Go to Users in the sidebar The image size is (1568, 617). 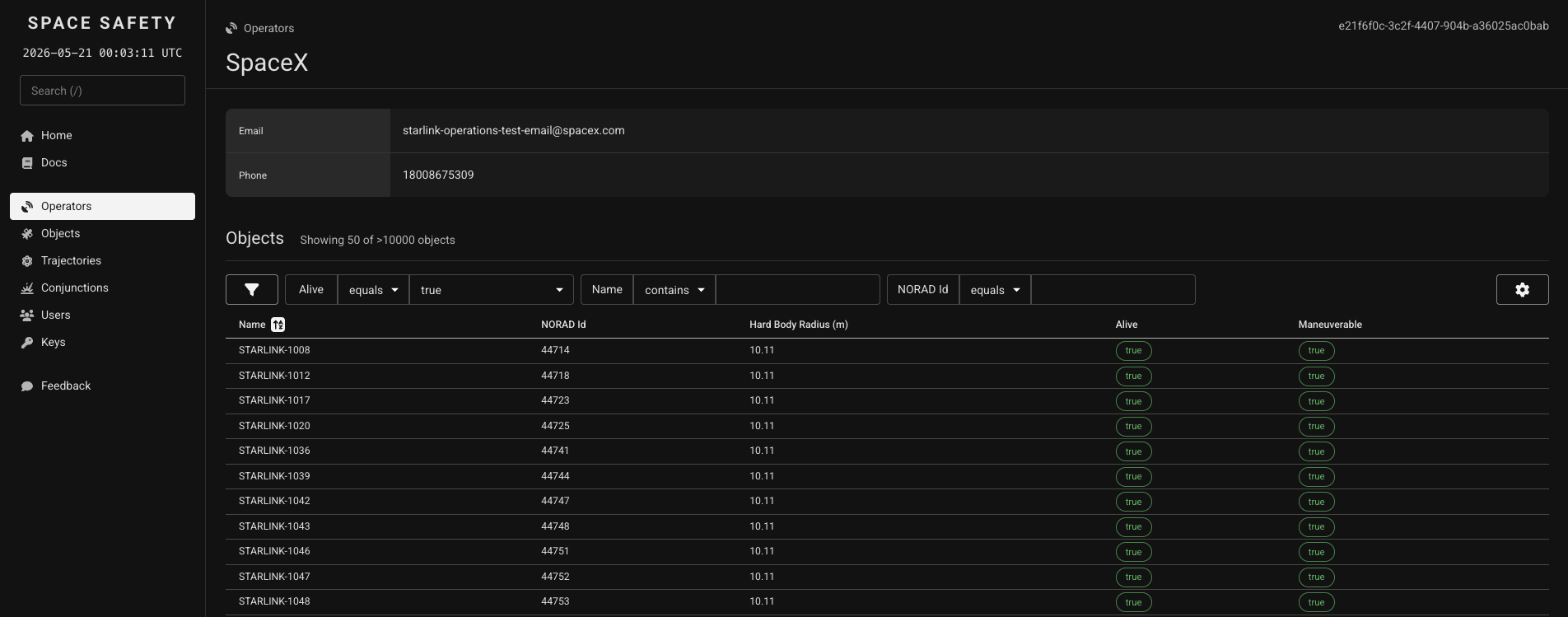tap(102, 316)
